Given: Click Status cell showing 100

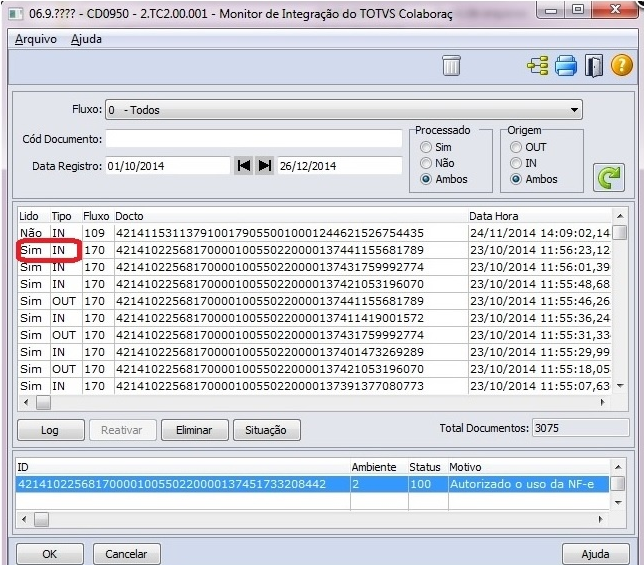Looking at the screenshot, I should click(x=428, y=484).
